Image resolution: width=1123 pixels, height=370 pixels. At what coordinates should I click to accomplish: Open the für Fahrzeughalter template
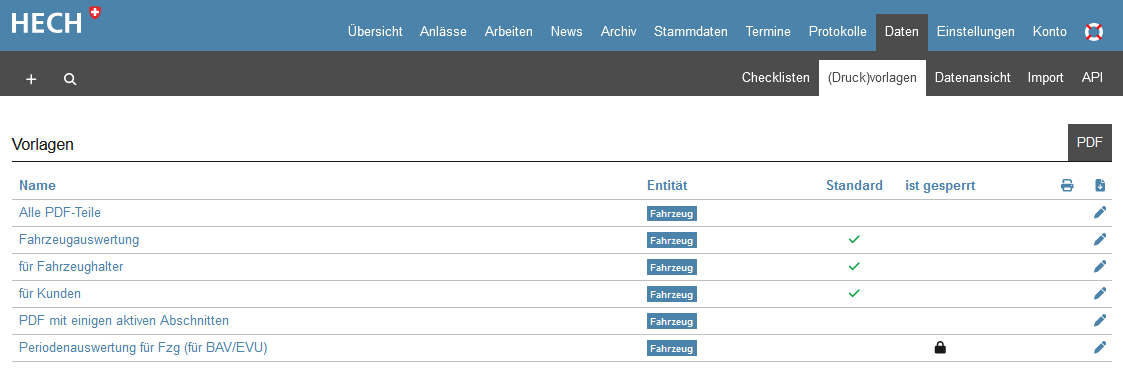click(71, 266)
